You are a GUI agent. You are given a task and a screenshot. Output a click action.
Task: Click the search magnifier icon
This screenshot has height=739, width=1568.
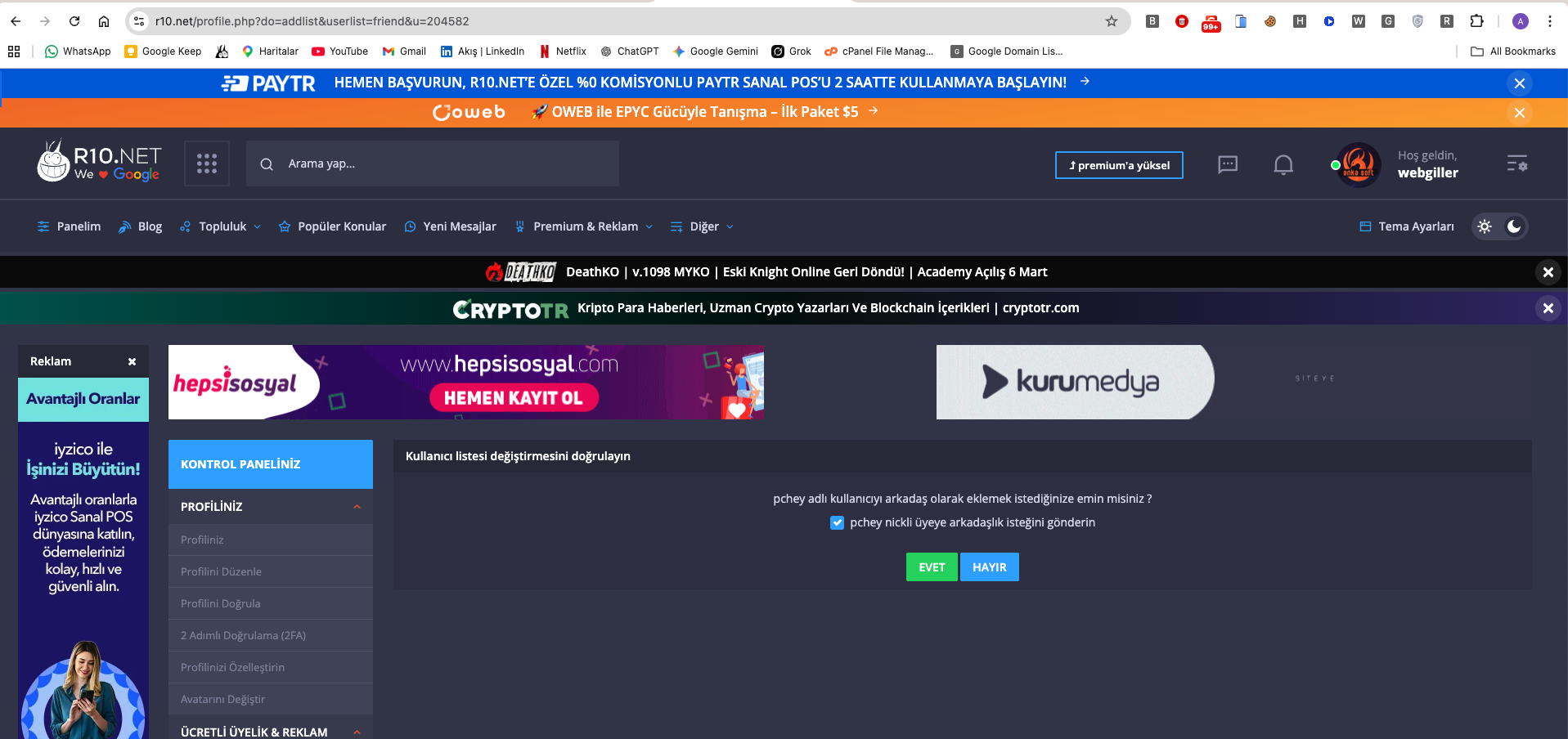tap(267, 164)
